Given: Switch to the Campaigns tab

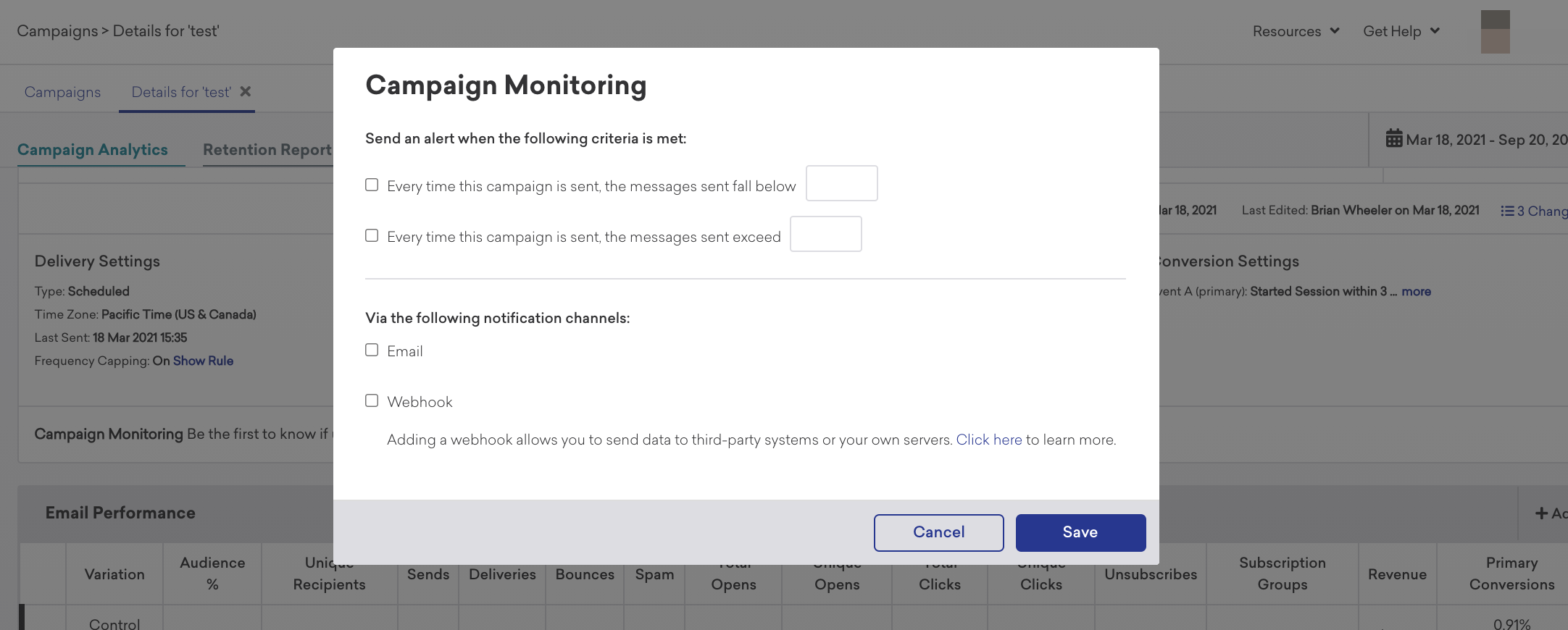Looking at the screenshot, I should pyautogui.click(x=62, y=92).
